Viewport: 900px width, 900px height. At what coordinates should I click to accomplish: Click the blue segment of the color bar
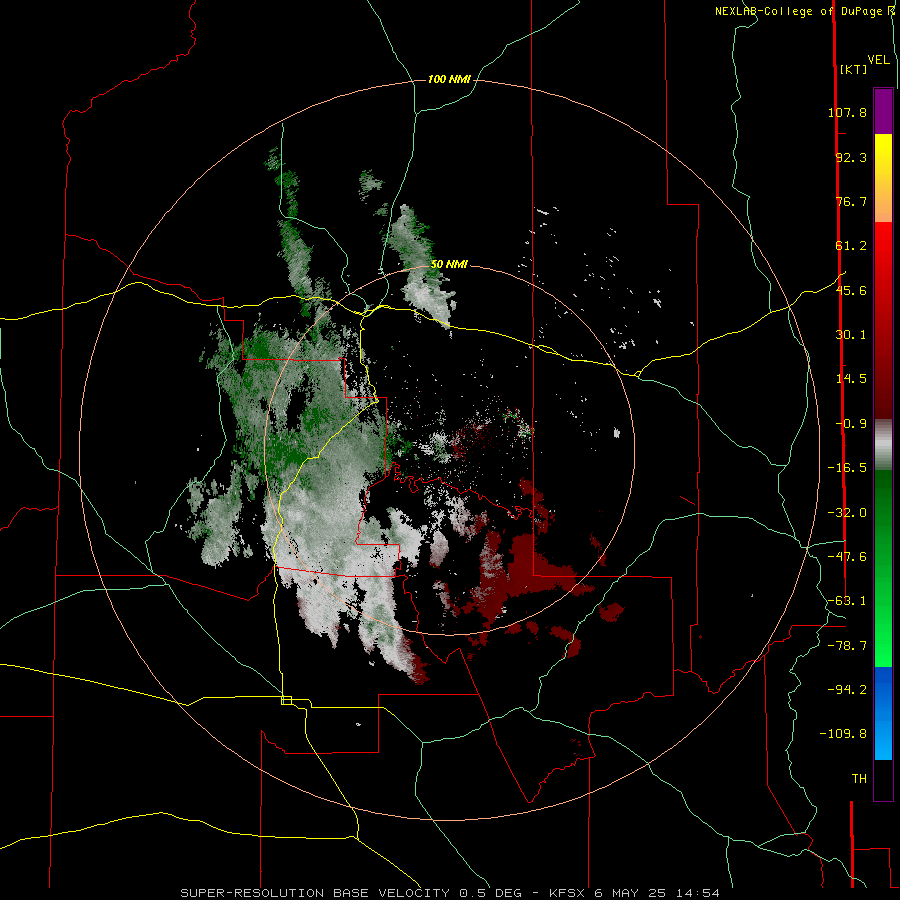(883, 713)
